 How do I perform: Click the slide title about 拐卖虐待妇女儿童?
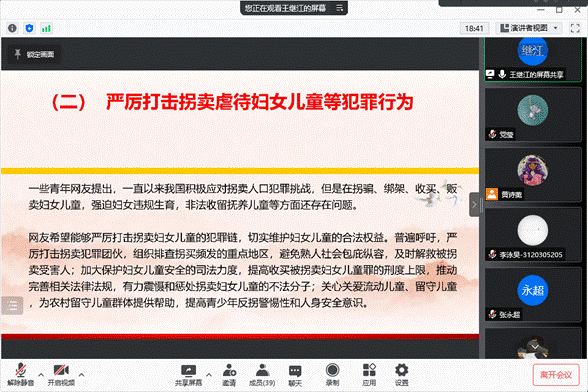(232, 102)
